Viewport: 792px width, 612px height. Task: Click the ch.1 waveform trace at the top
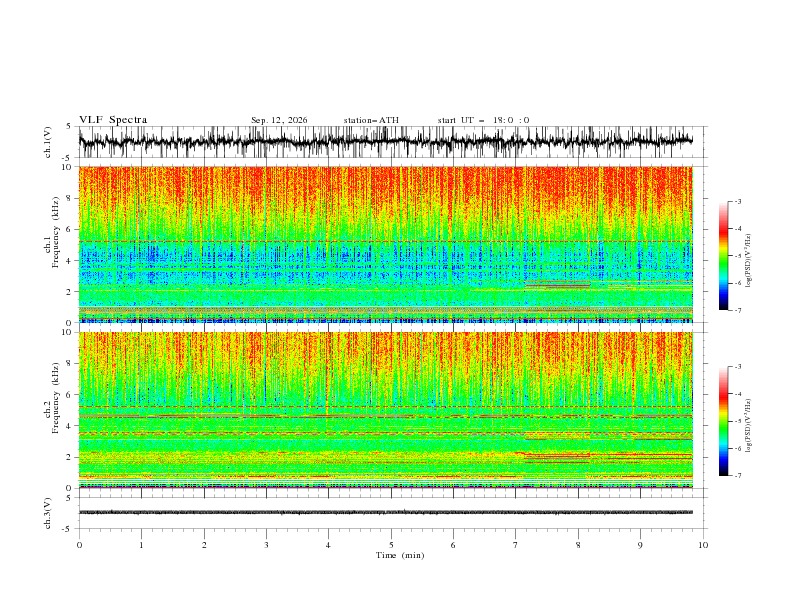[385, 141]
